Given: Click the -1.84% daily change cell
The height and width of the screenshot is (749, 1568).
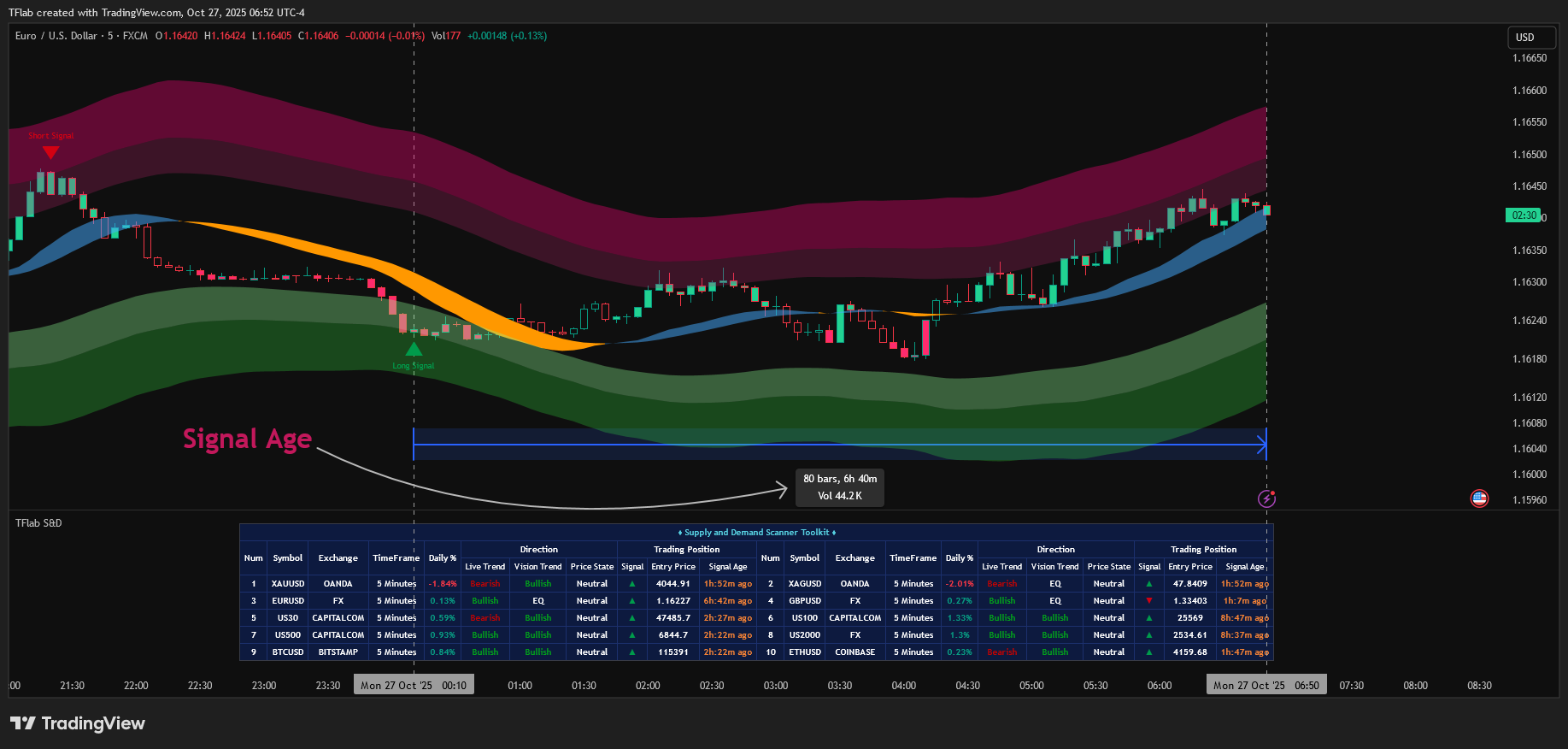Looking at the screenshot, I should pos(443,584).
